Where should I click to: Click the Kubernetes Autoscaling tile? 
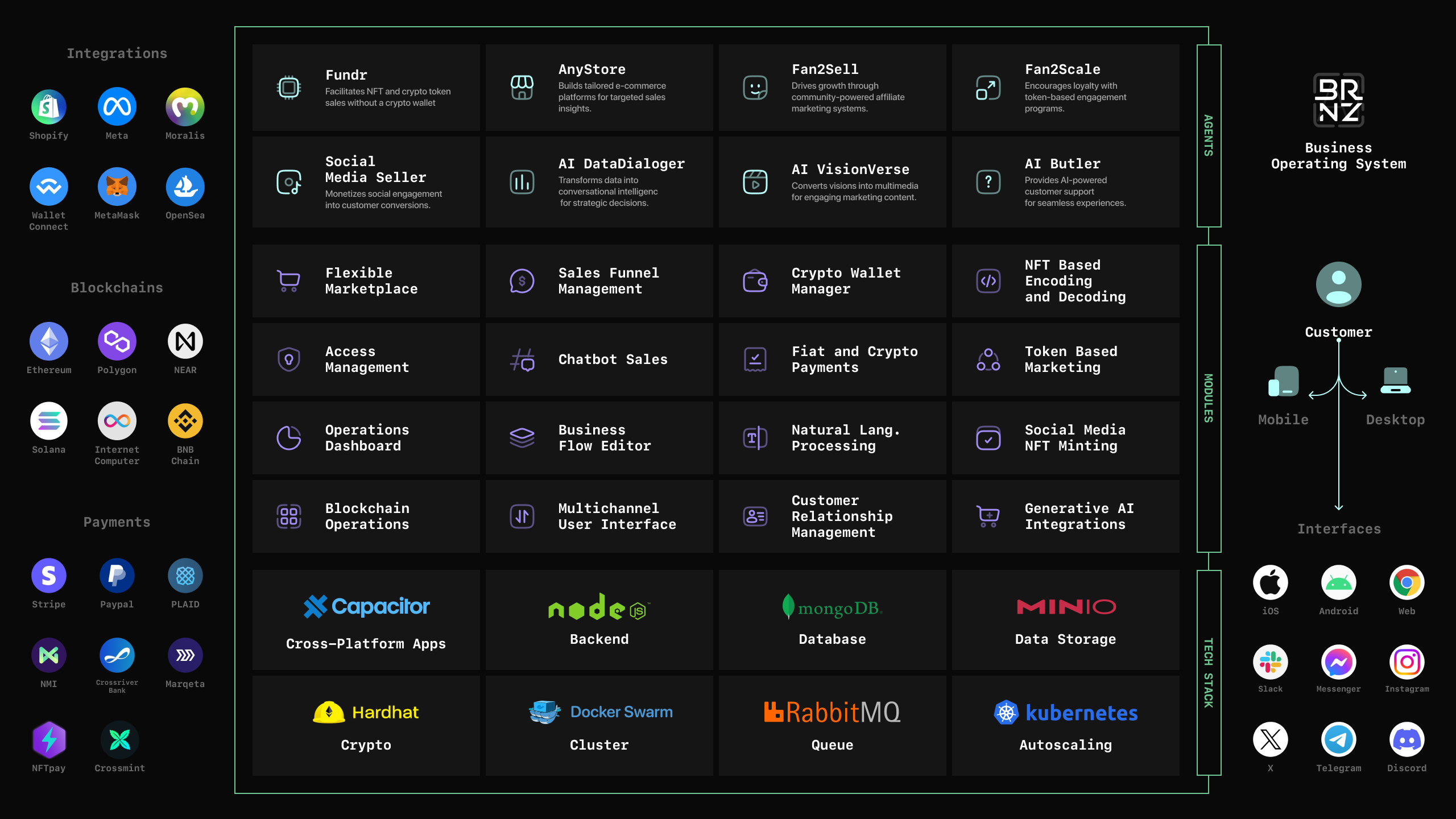coord(1065,725)
